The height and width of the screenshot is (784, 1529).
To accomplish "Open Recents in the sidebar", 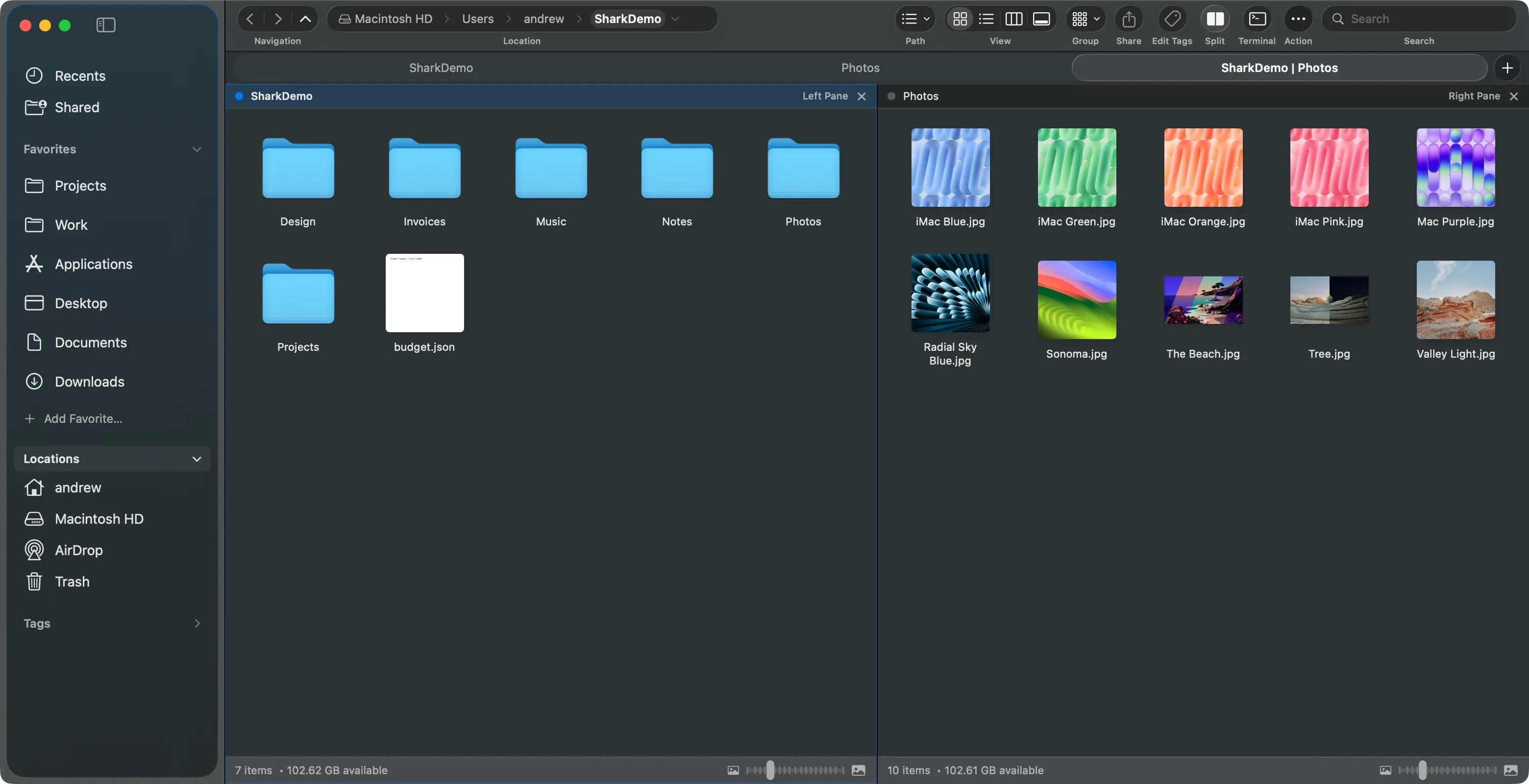I will (x=112, y=76).
